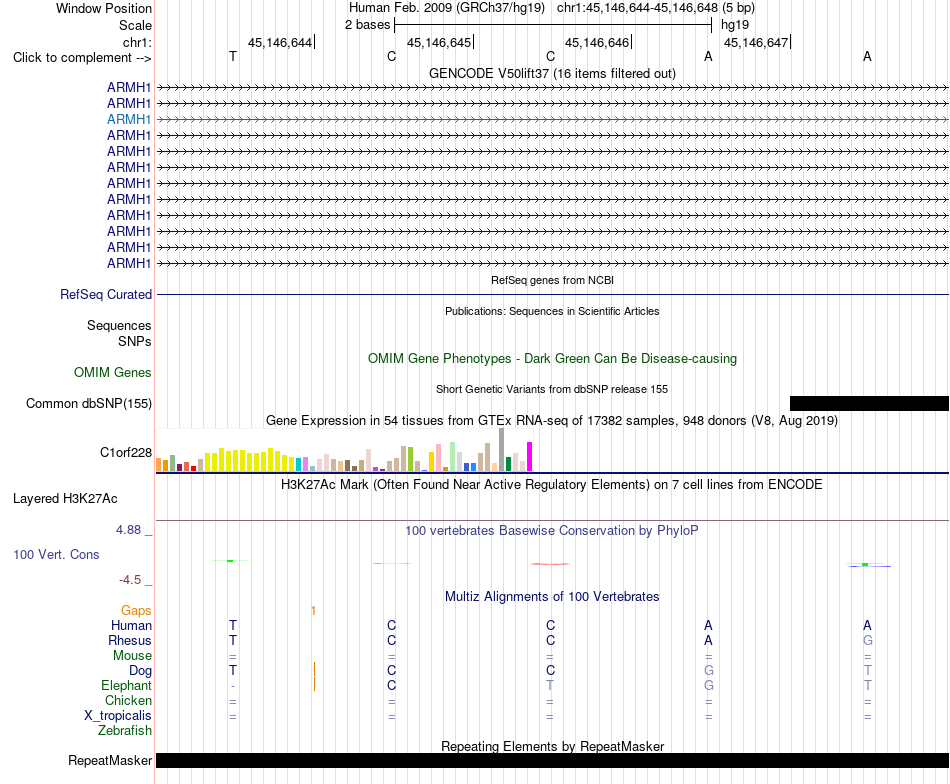Click the C1orf228 gene label
This screenshot has width=950, height=784.
(126, 452)
